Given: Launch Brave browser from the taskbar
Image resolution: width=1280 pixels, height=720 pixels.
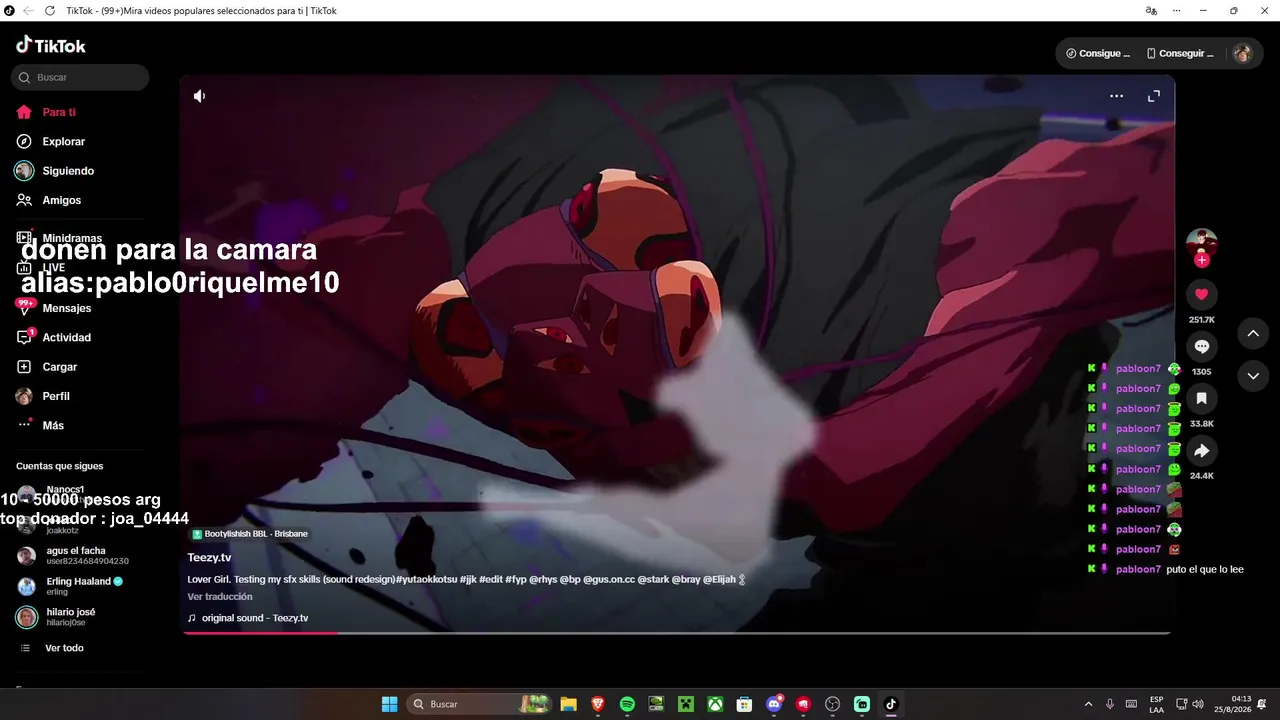Looking at the screenshot, I should (x=598, y=704).
